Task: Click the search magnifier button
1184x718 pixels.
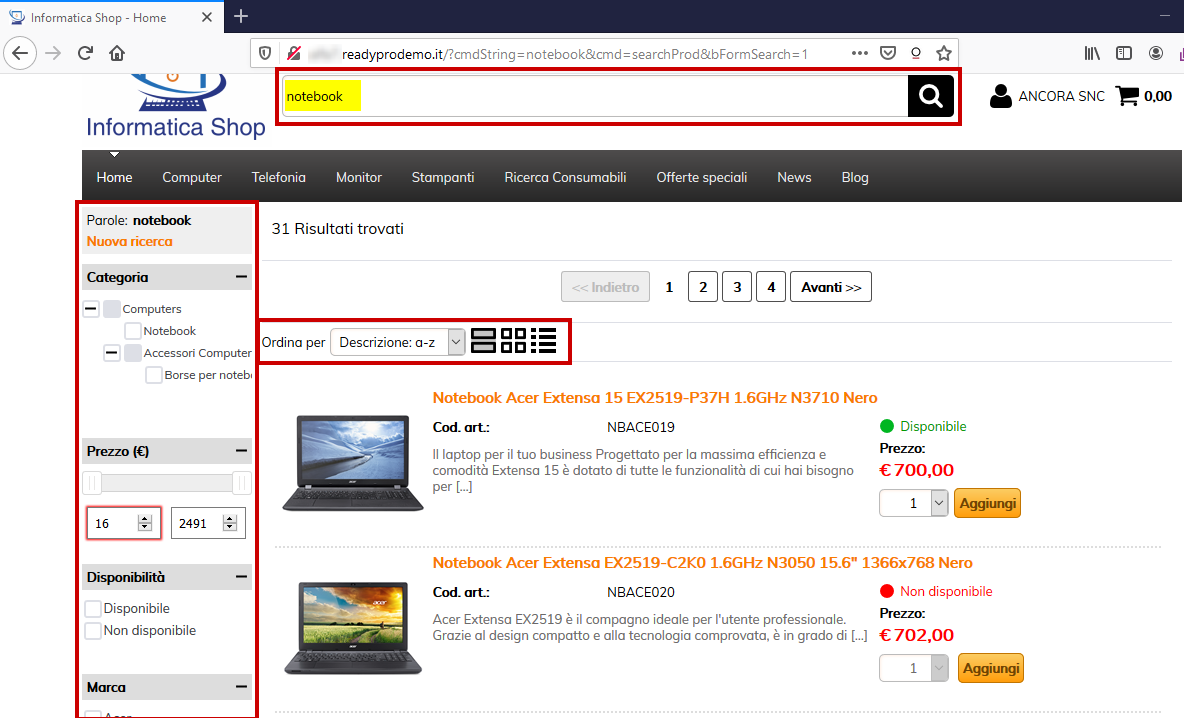Action: [930, 96]
